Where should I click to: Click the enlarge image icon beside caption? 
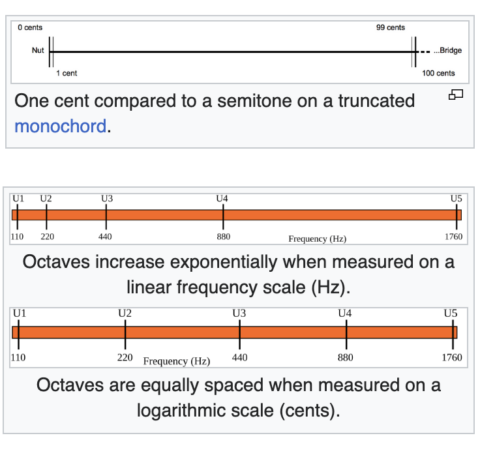(456, 95)
